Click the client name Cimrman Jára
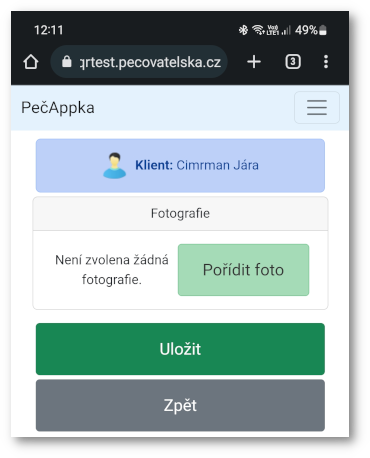370x458 pixels. [x=217, y=165]
